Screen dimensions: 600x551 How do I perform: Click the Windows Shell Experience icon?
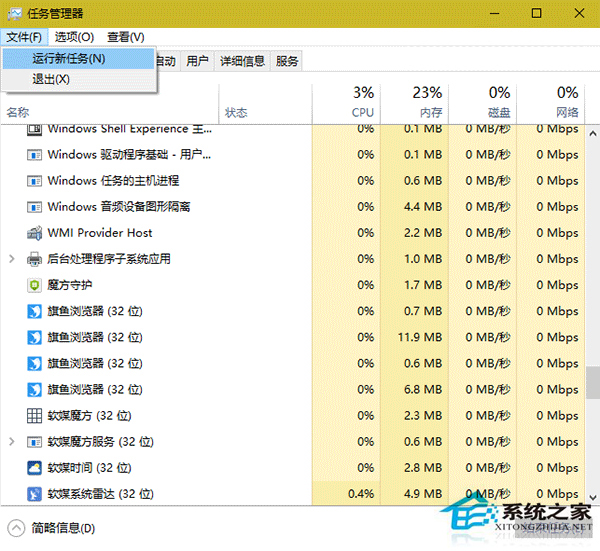point(34,130)
